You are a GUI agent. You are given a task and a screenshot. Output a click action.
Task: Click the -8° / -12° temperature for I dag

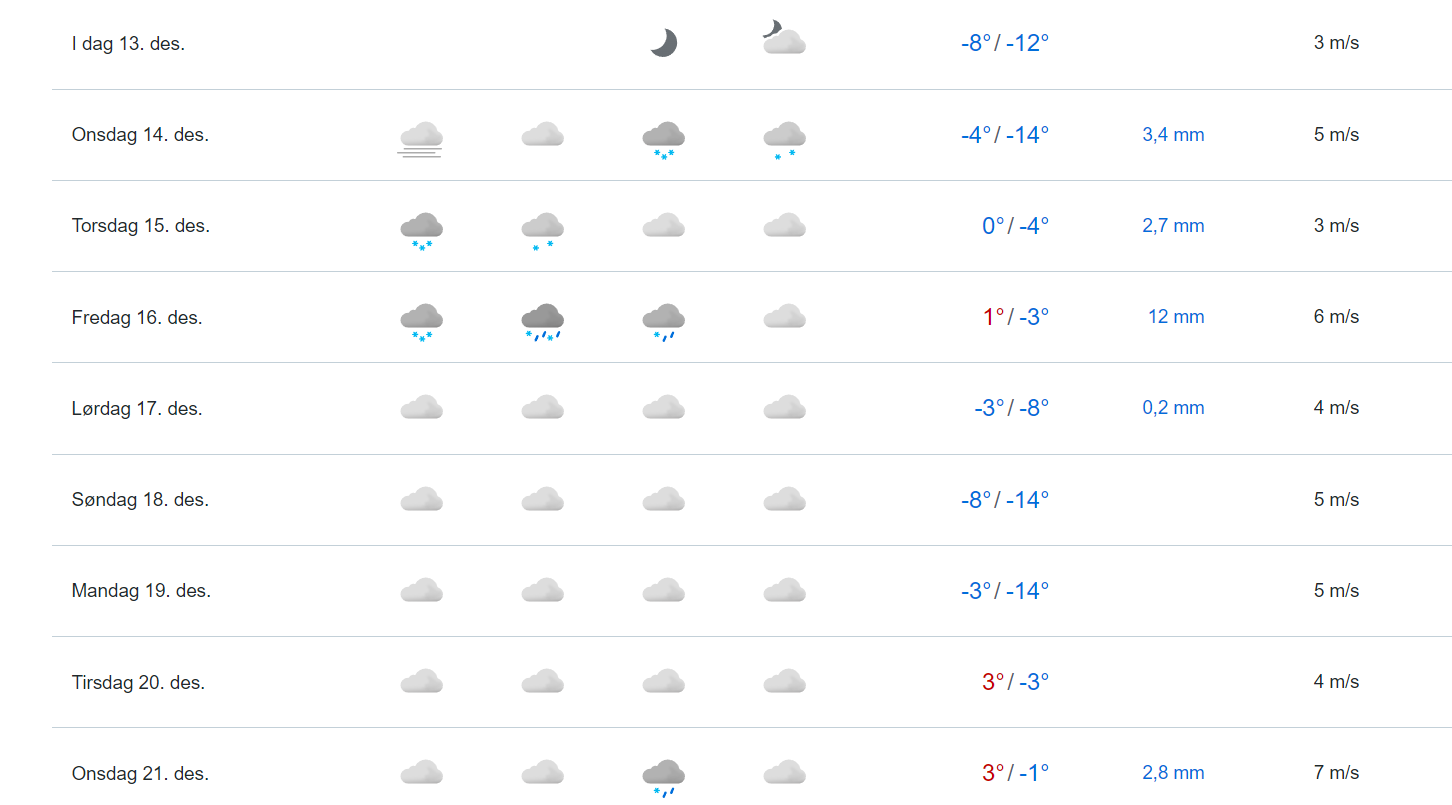(1004, 44)
